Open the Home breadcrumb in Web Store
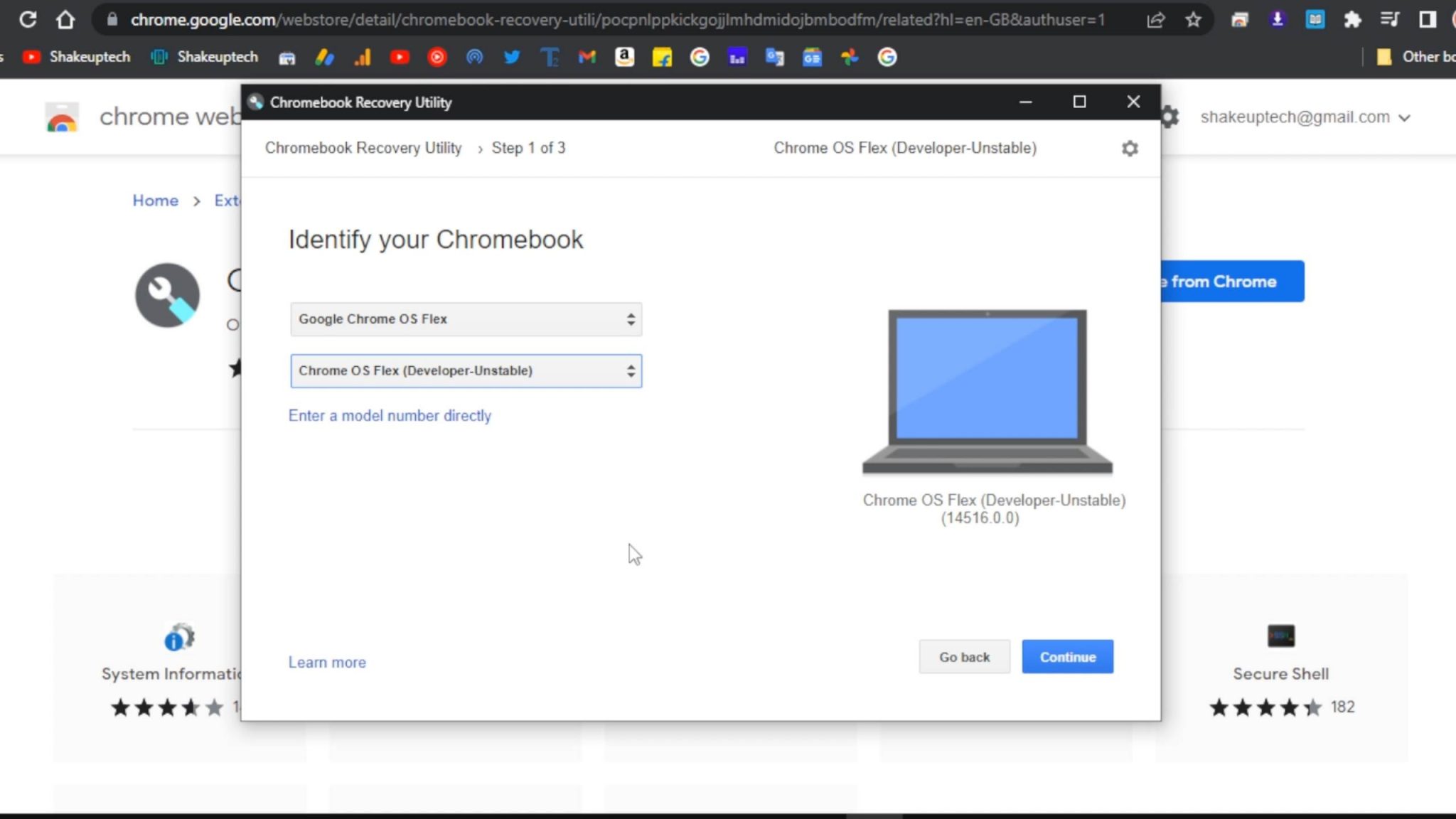This screenshot has width=1456, height=819. (x=155, y=200)
